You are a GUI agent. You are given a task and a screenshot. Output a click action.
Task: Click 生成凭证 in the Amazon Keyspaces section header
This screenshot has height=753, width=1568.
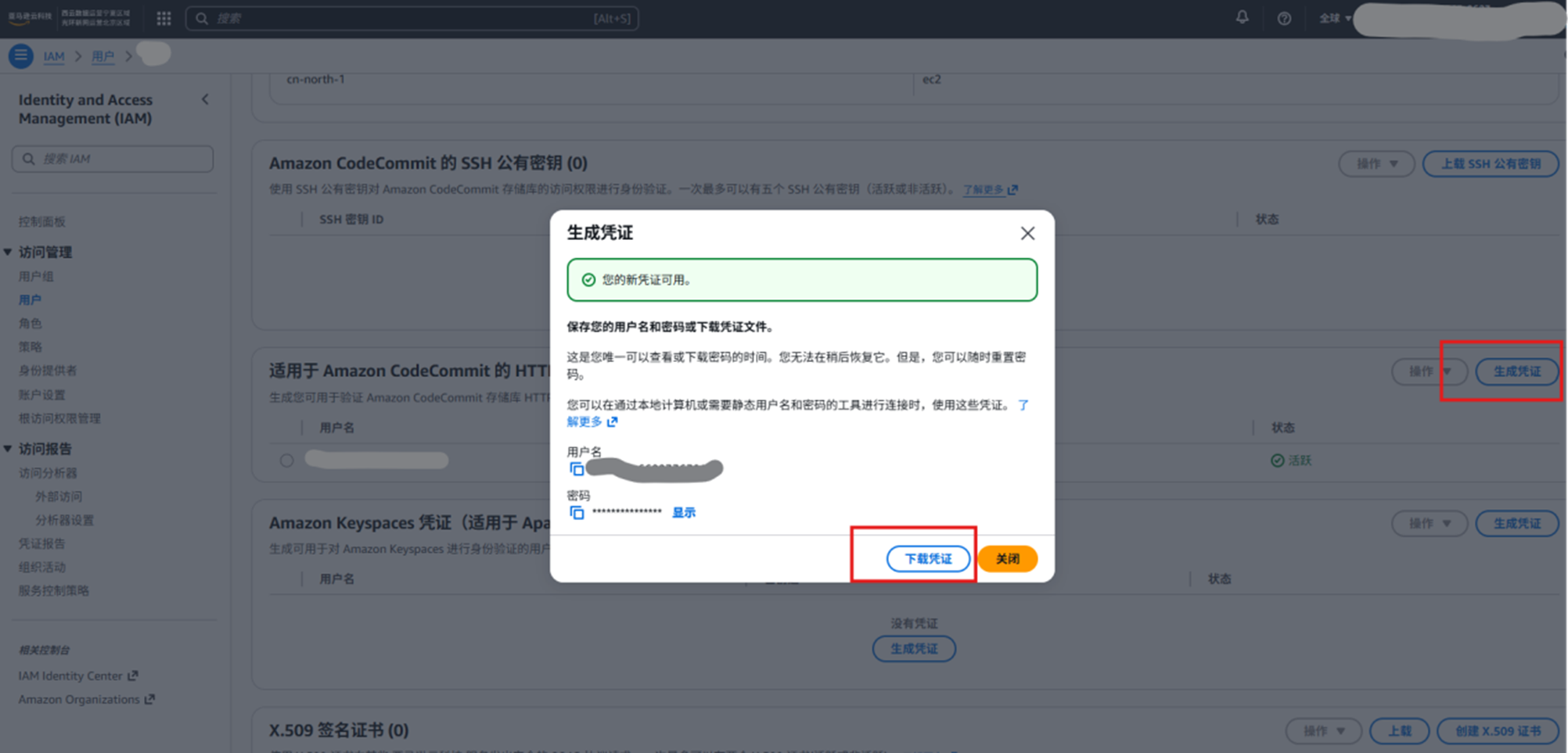point(1516,523)
